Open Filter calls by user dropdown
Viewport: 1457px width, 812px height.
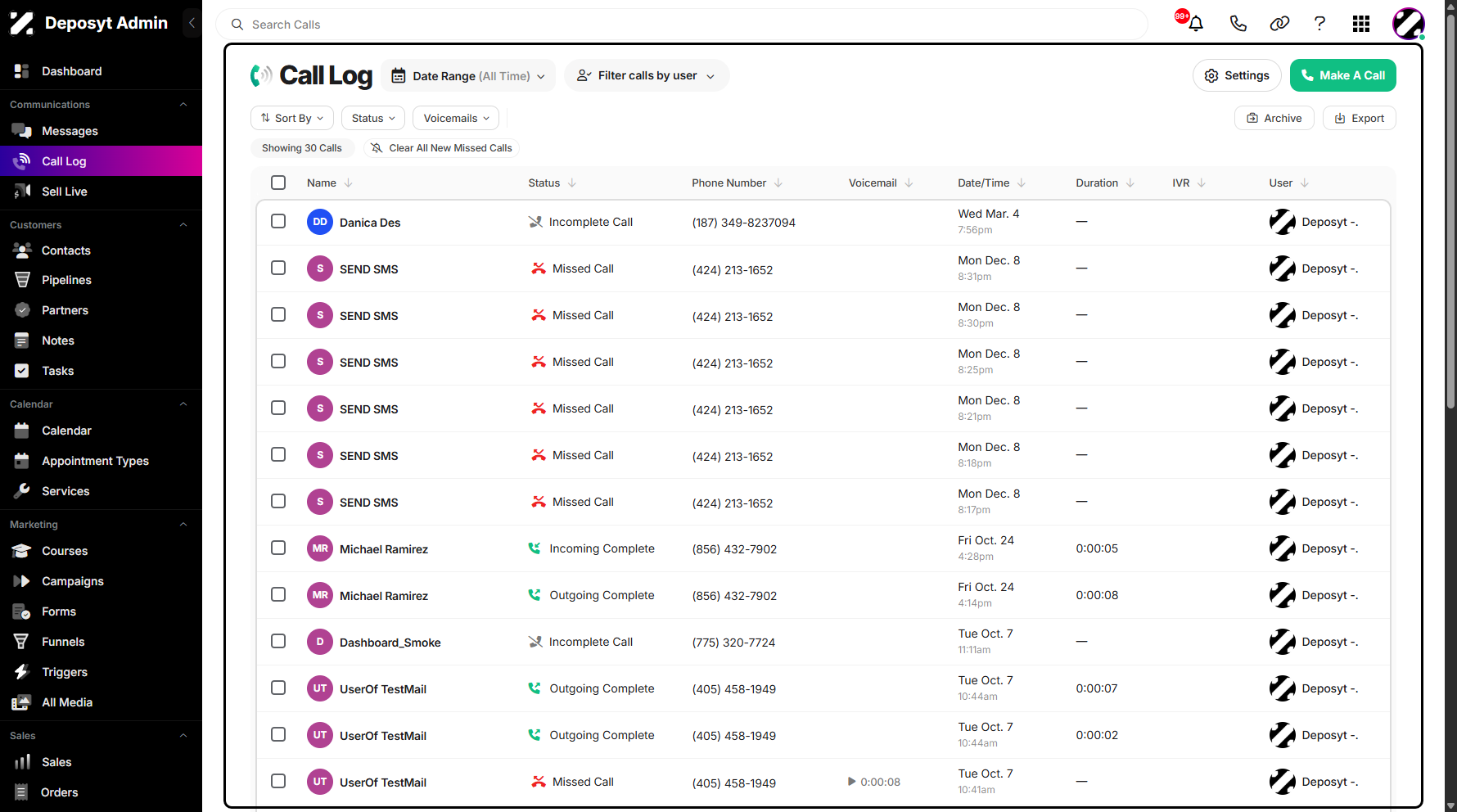(647, 75)
